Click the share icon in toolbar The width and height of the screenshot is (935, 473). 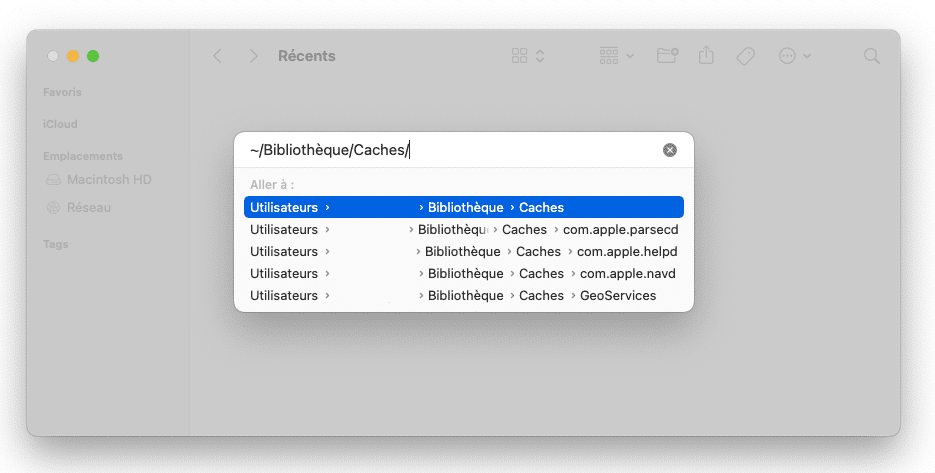[x=707, y=57]
